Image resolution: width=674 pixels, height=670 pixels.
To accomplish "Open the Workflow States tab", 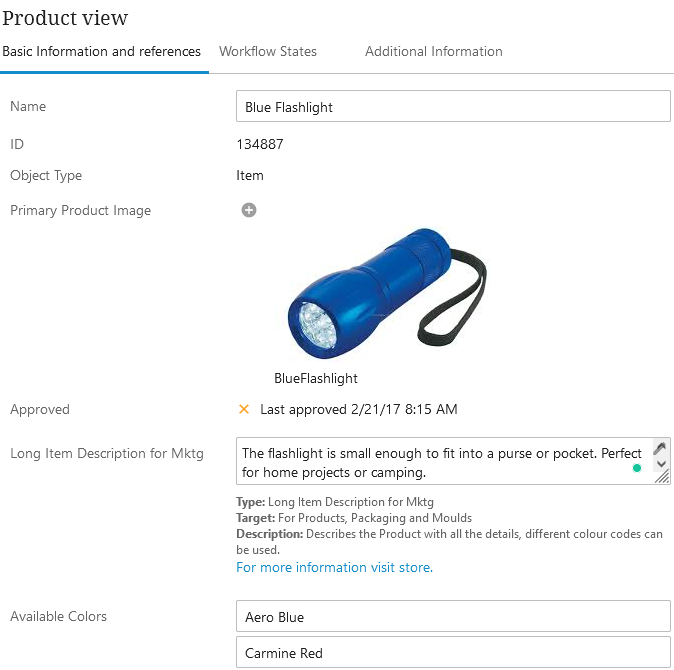I will 268,51.
